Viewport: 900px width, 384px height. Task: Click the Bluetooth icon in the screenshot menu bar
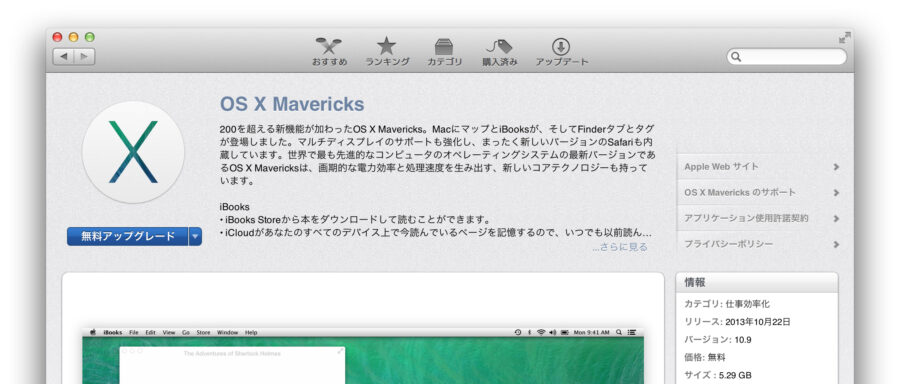click(x=529, y=332)
